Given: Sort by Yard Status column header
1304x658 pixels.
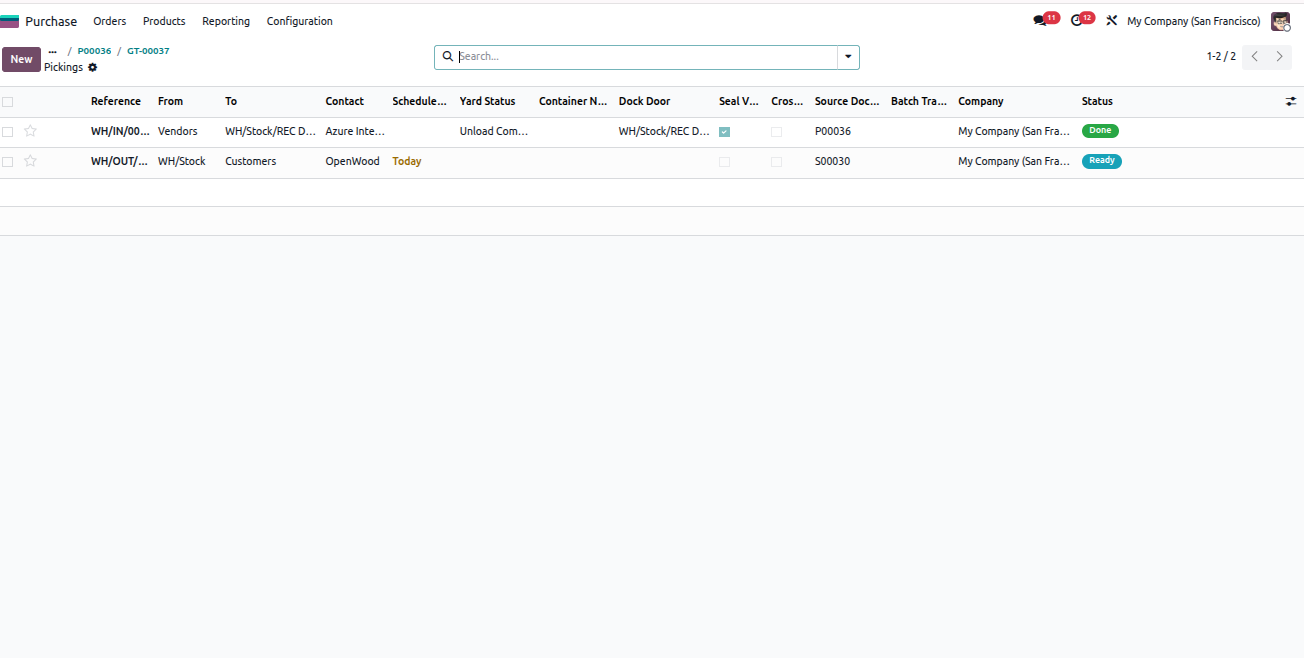Looking at the screenshot, I should tap(488, 101).
